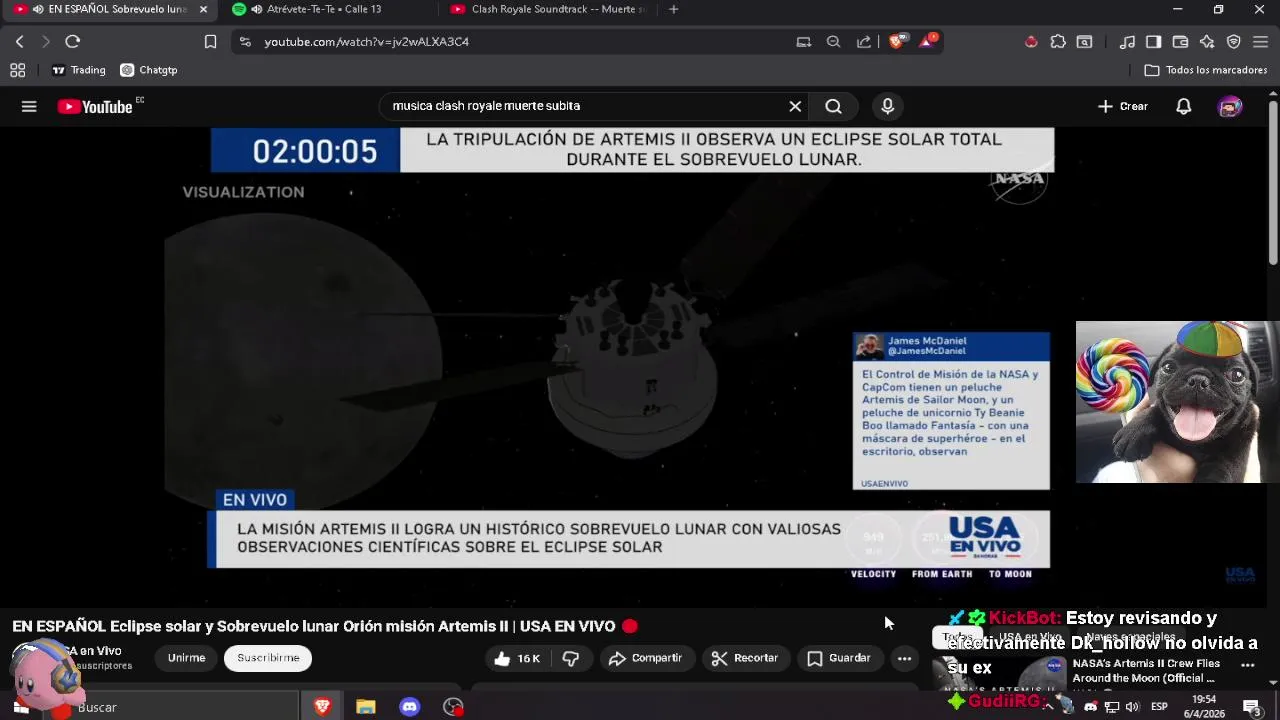Open Brave Rewards triangle icon

click(x=927, y=41)
